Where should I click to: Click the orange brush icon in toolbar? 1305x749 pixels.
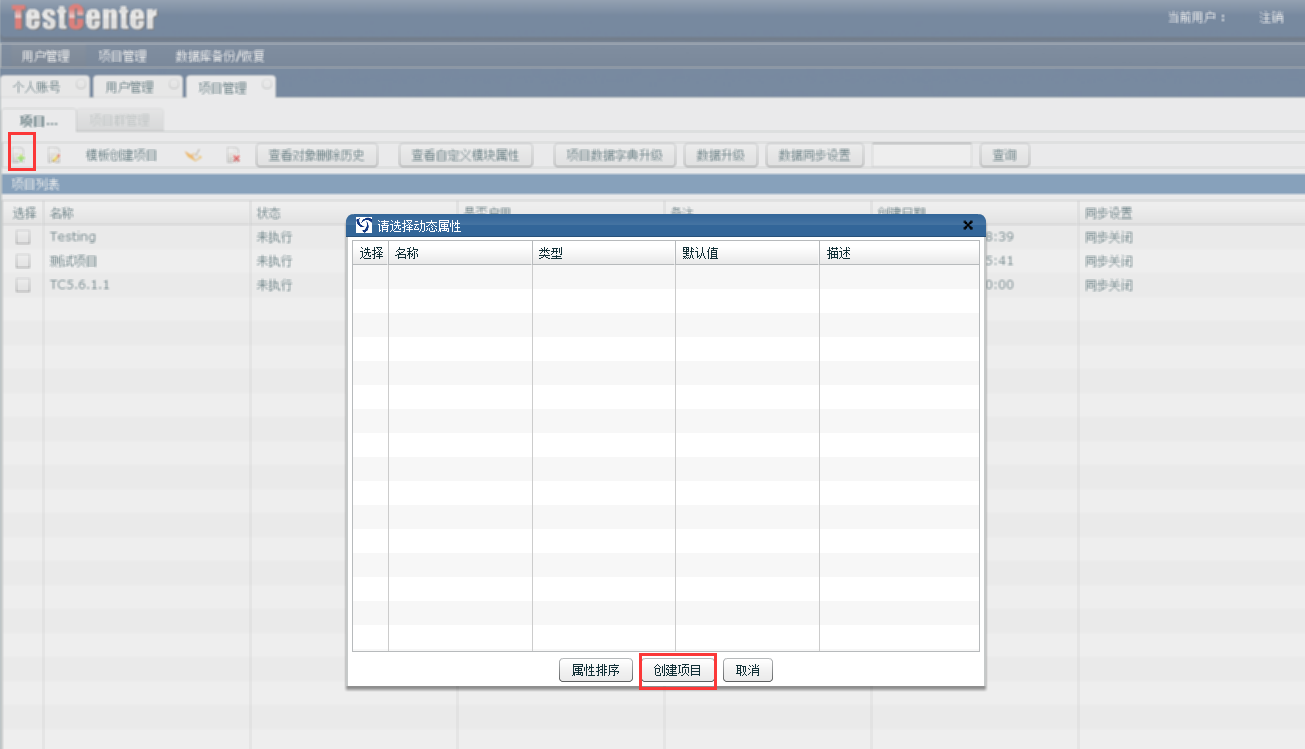click(194, 155)
